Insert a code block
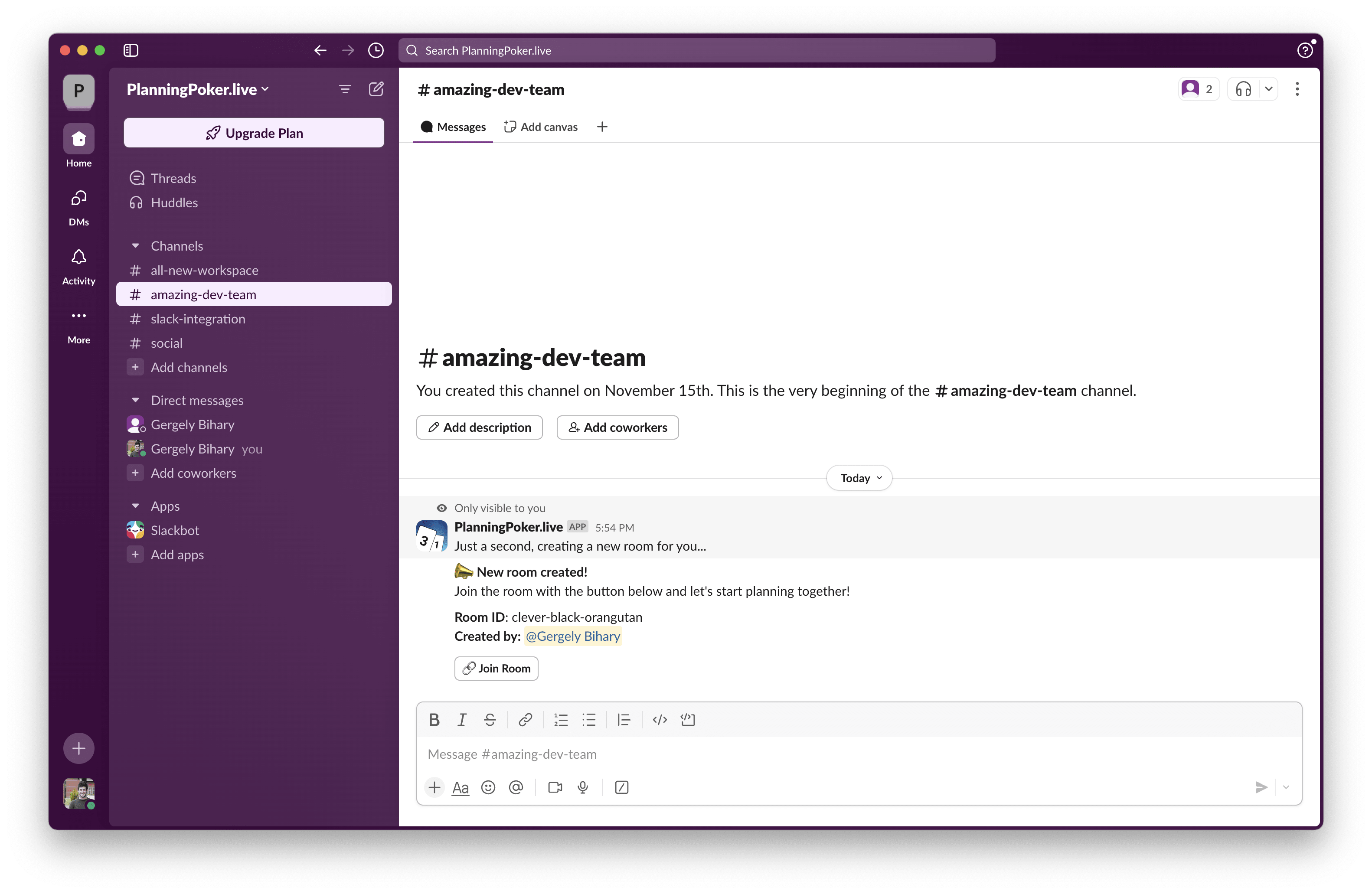This screenshot has width=1372, height=894. tap(688, 719)
